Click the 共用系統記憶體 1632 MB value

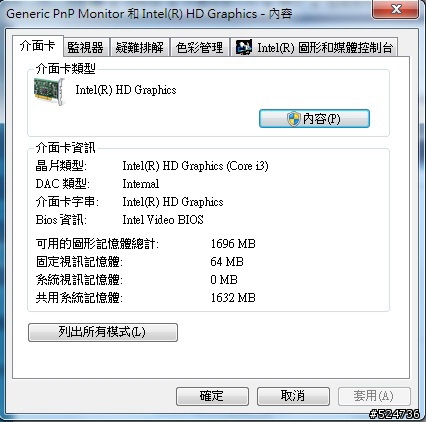(233, 297)
